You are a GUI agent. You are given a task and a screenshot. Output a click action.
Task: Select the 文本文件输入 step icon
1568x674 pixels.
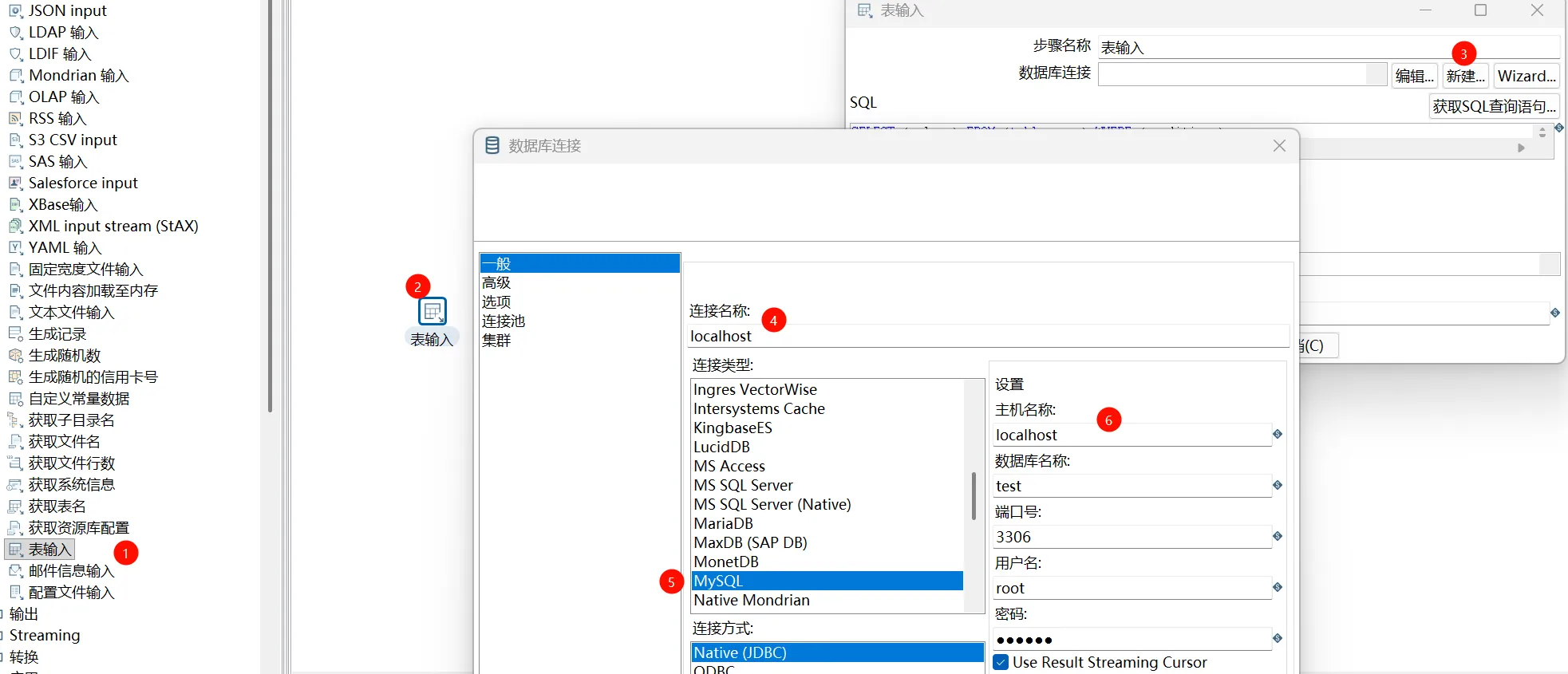(x=15, y=313)
